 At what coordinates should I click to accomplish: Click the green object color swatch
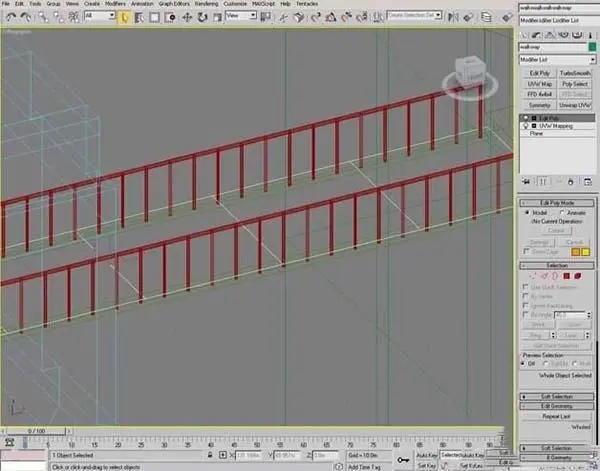click(x=592, y=47)
